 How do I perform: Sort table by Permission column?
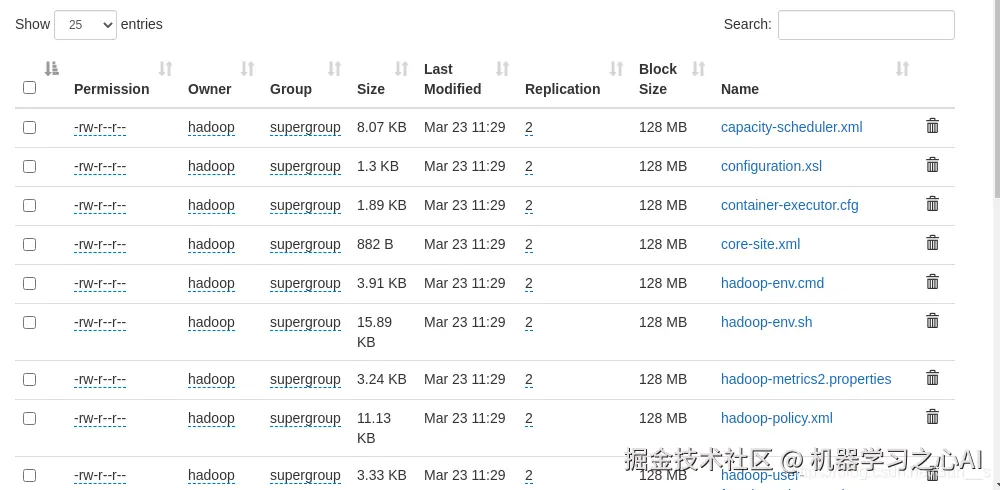(112, 89)
